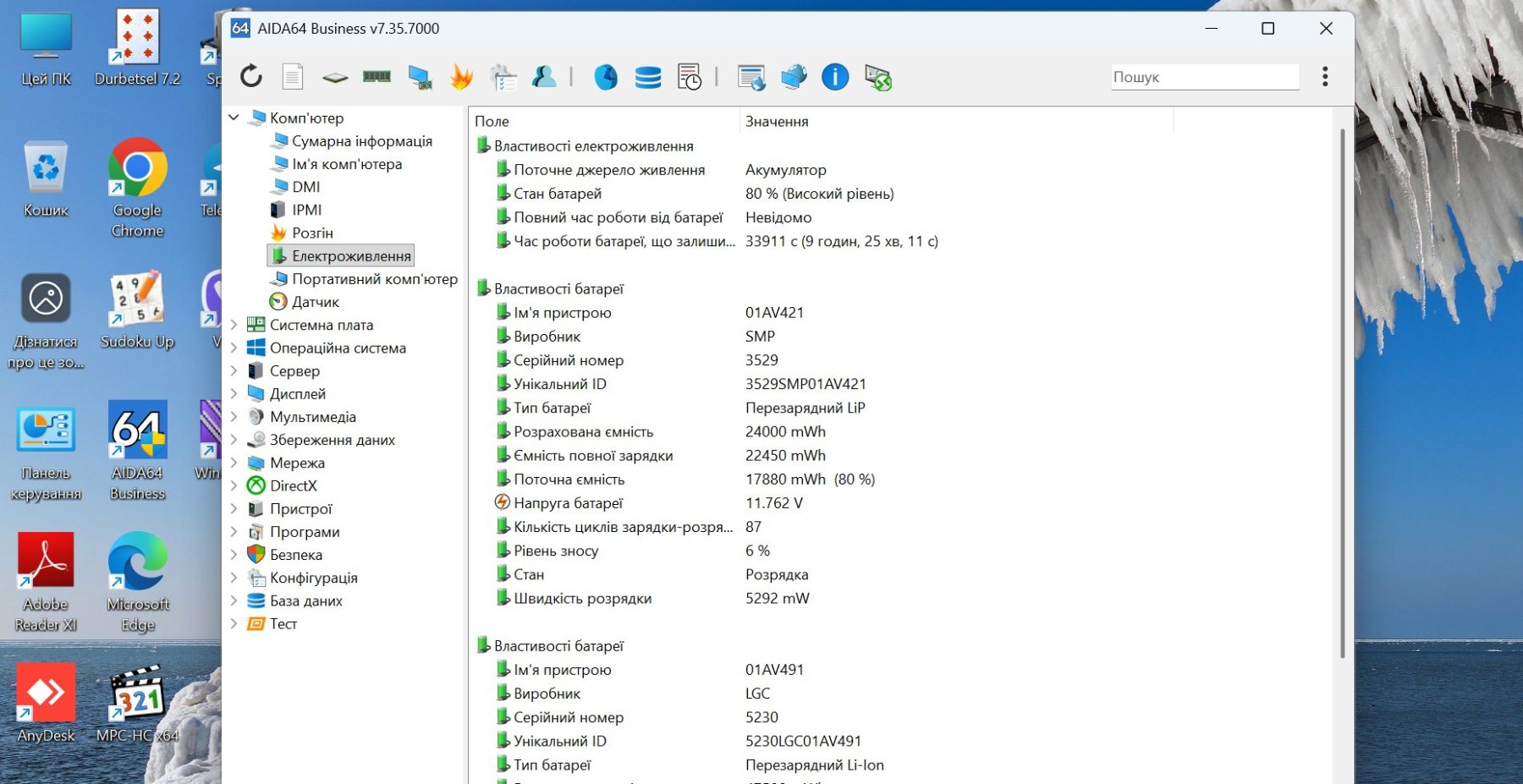Select Ім'я комп'ютера tree item
The width and height of the screenshot is (1523, 784).
coord(347,164)
